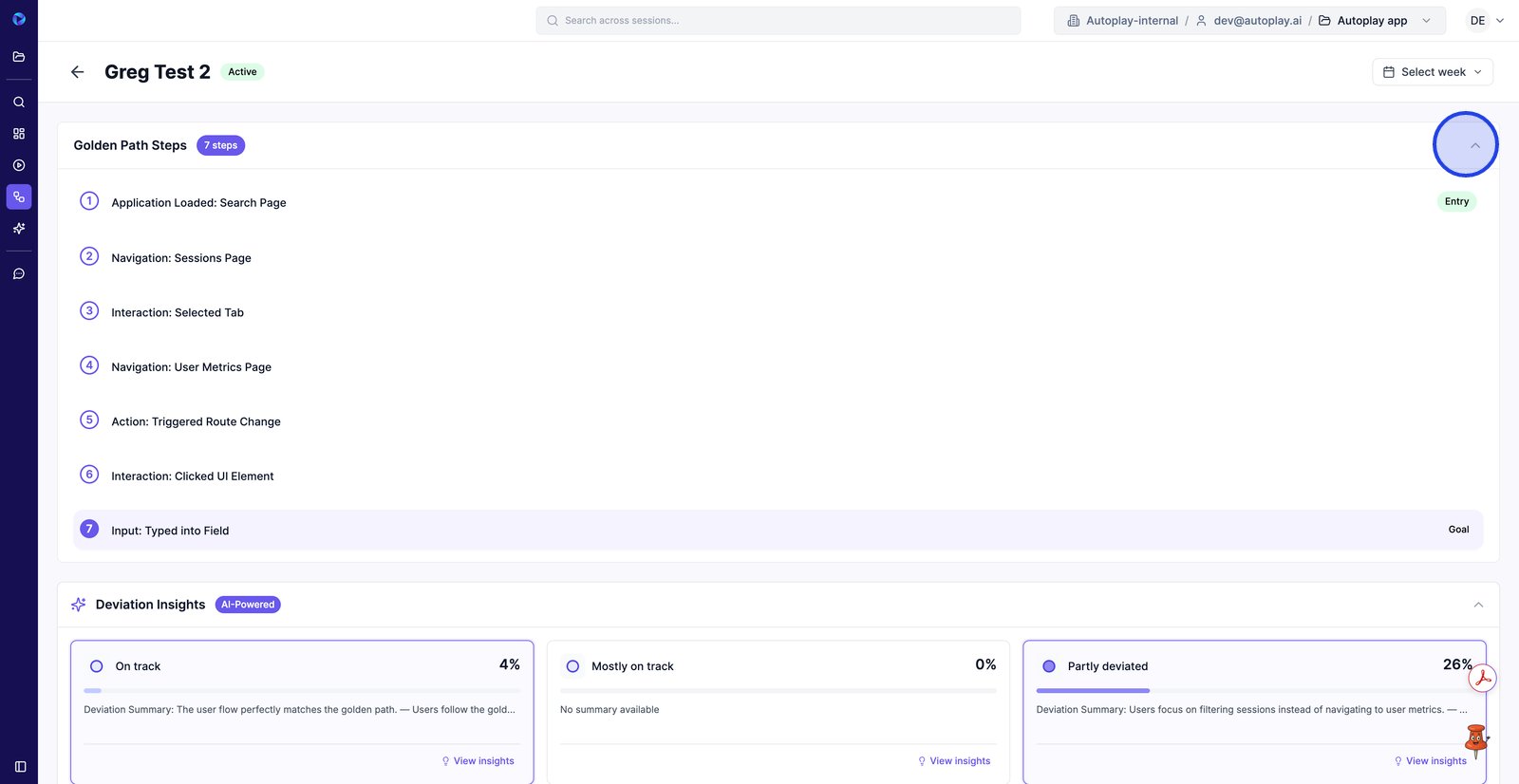This screenshot has height=784, width=1519.
Task: Collapse the Golden Path Steps section
Action: point(1475,145)
